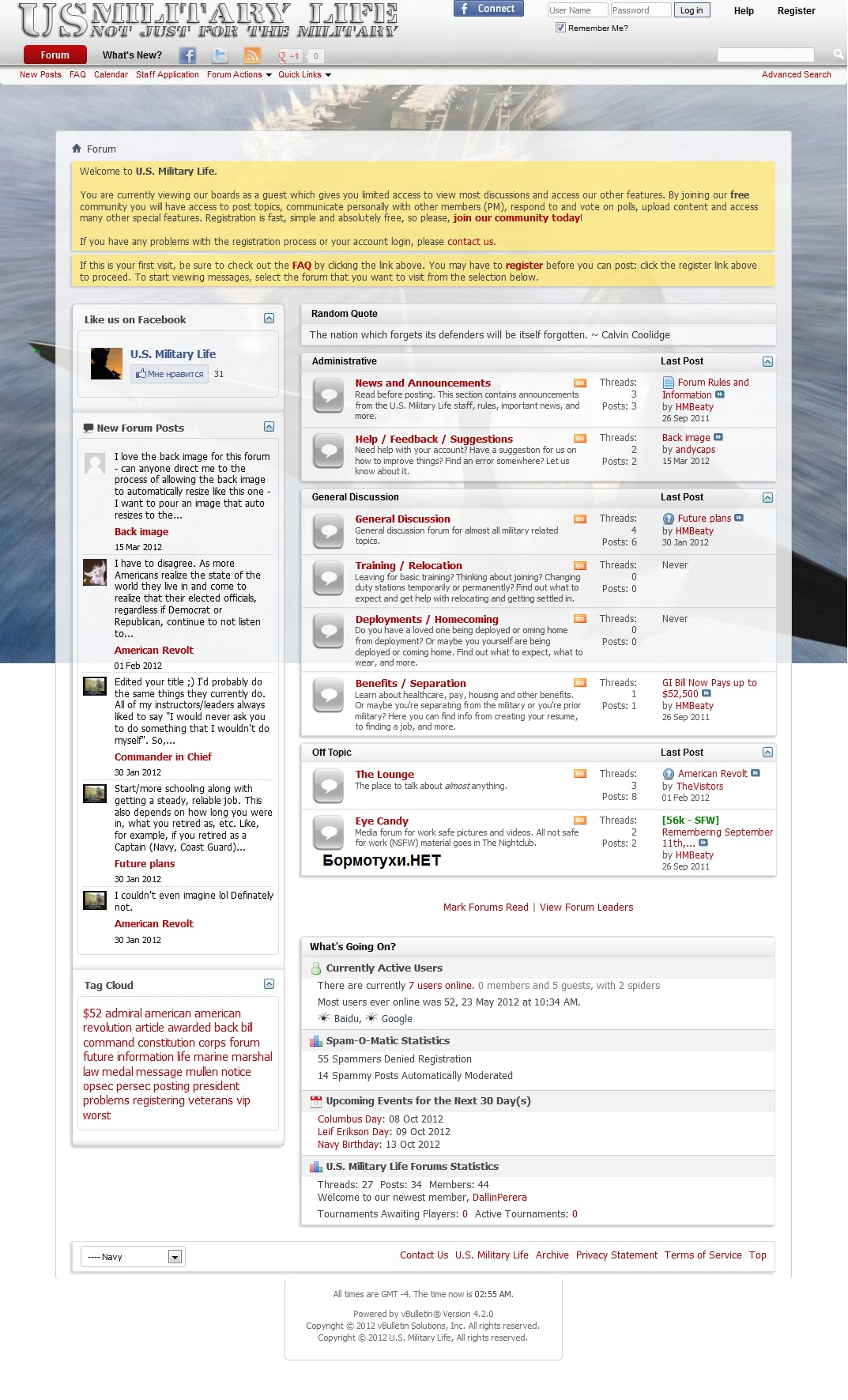Click the Facebook Like button for U.S. Military Life
This screenshot has height=1400, width=848.
170,374
